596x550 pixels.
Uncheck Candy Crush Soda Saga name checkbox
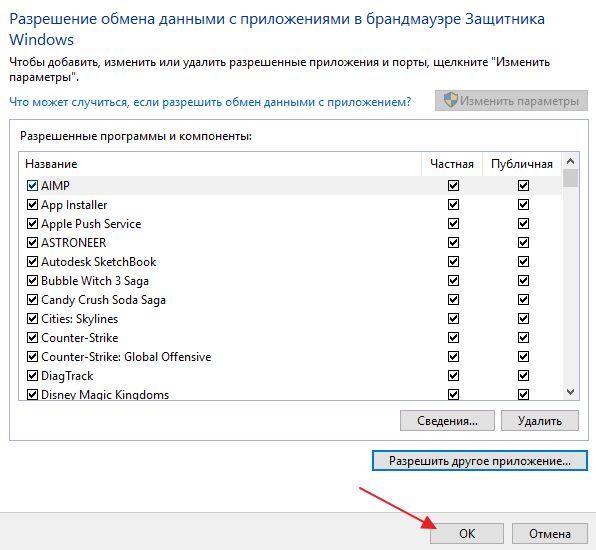coord(32,300)
